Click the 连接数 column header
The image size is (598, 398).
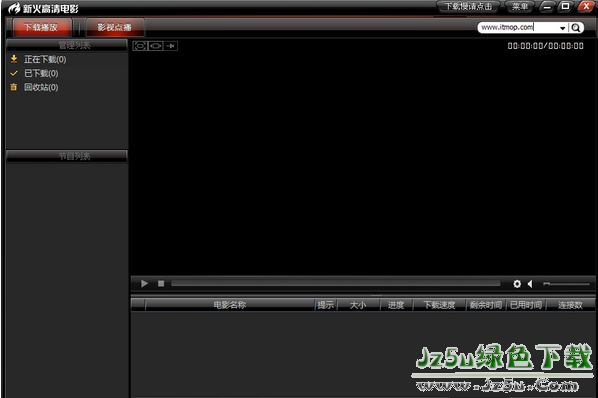(x=571, y=305)
